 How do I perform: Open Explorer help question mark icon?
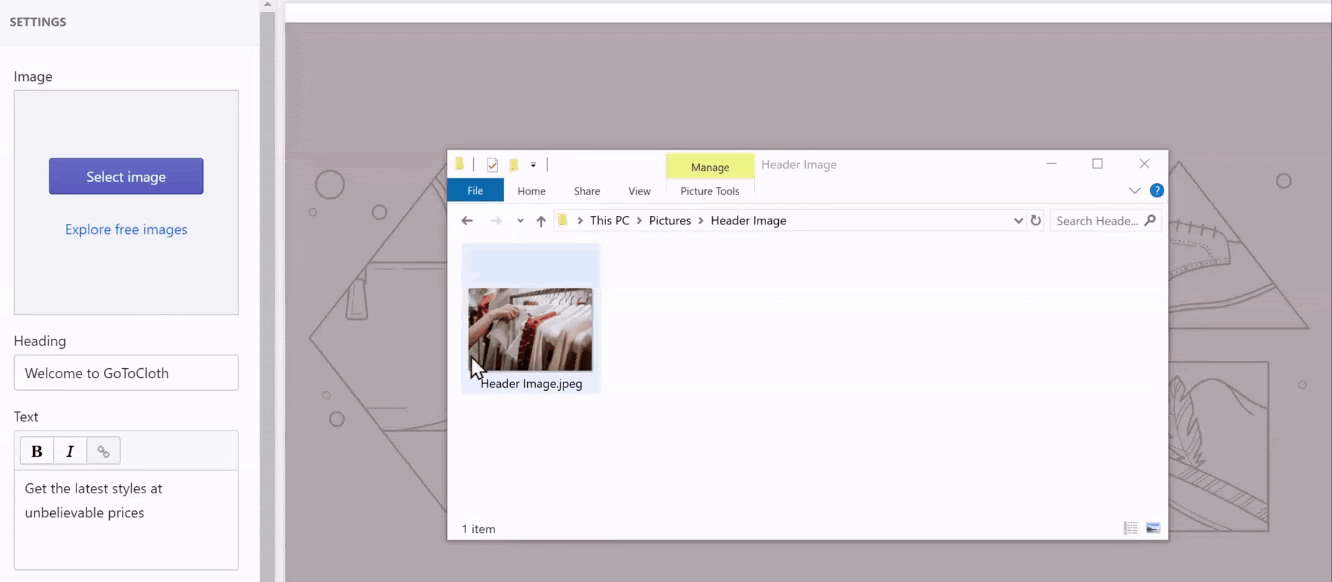1157,190
